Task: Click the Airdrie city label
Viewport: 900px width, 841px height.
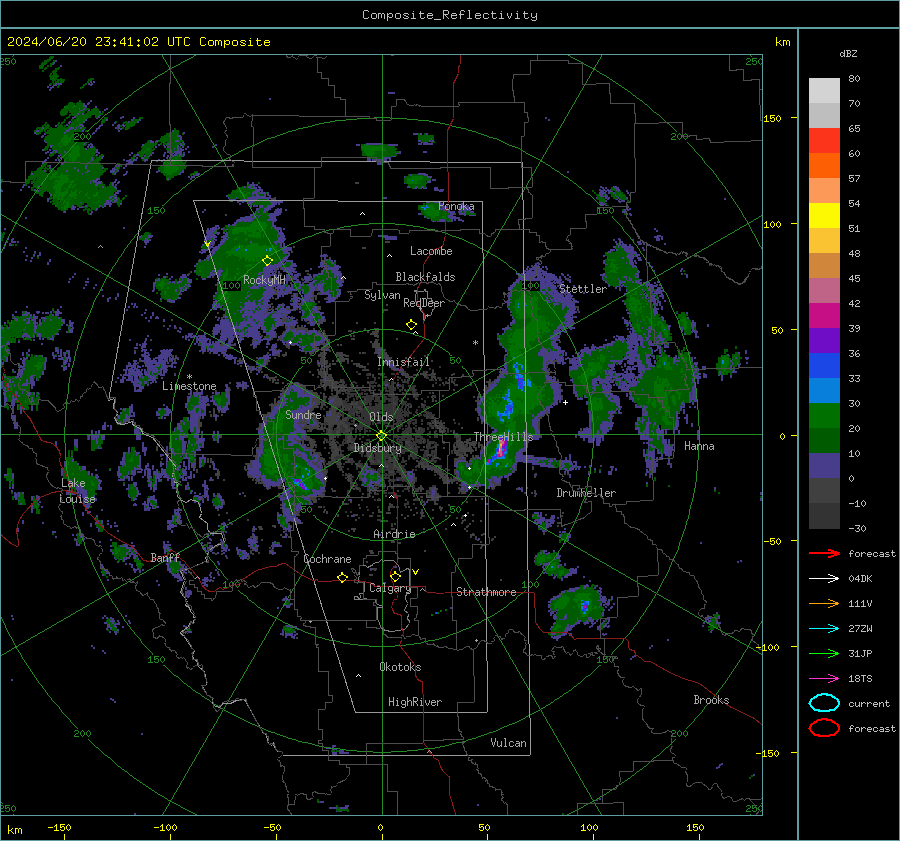Action: coord(394,534)
